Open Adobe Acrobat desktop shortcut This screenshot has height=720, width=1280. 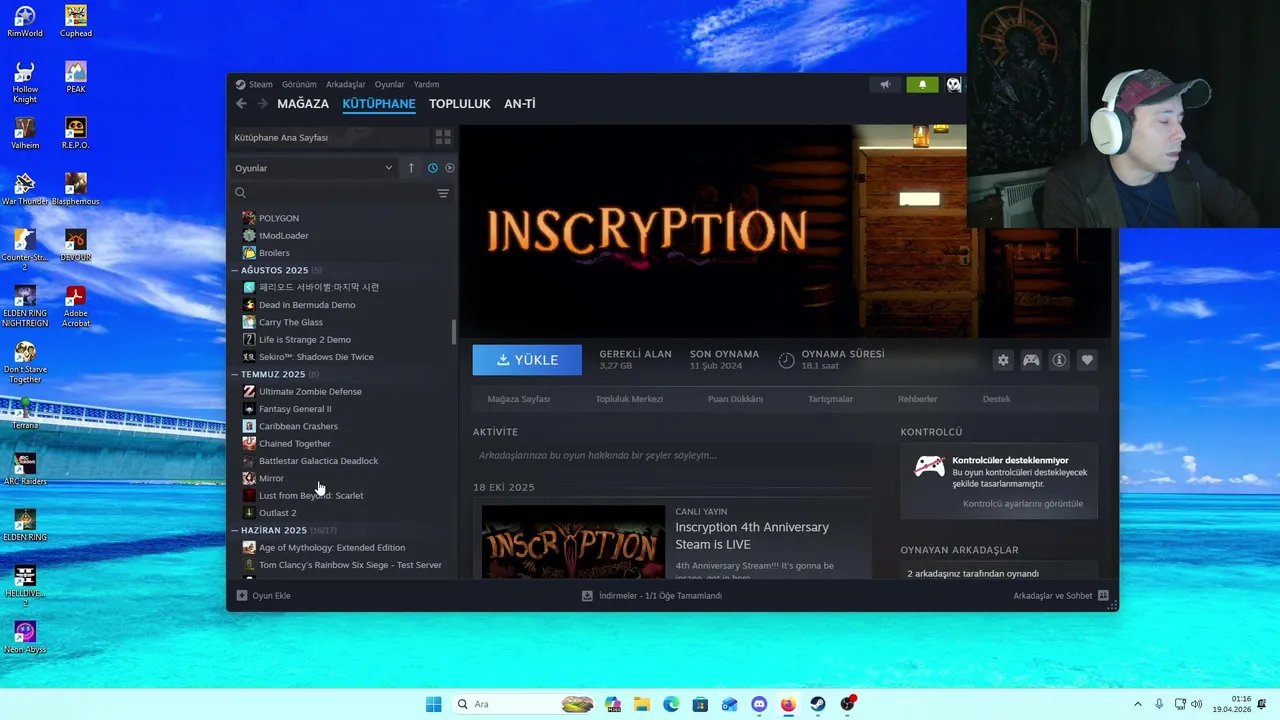pos(76,306)
